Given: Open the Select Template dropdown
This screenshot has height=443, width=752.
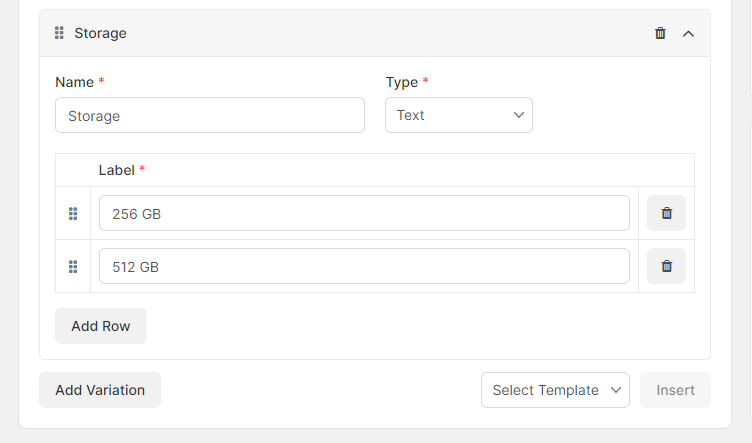Looking at the screenshot, I should tap(555, 390).
